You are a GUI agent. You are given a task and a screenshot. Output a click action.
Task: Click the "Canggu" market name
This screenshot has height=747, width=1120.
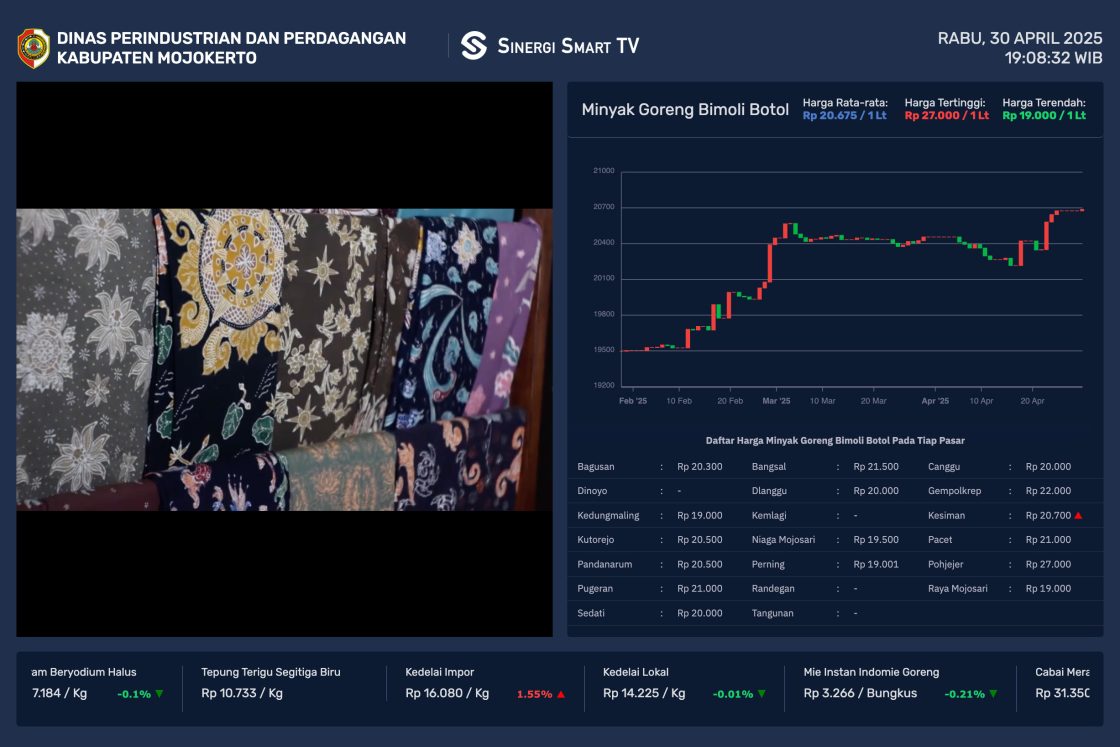pos(944,467)
